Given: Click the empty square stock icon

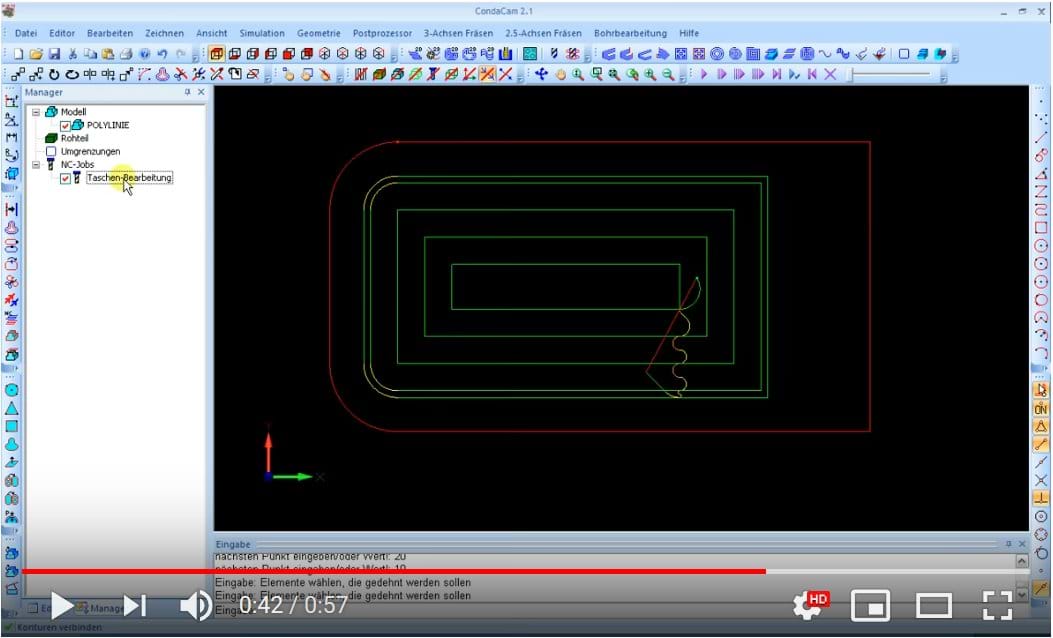Looking at the screenshot, I should [x=904, y=54].
